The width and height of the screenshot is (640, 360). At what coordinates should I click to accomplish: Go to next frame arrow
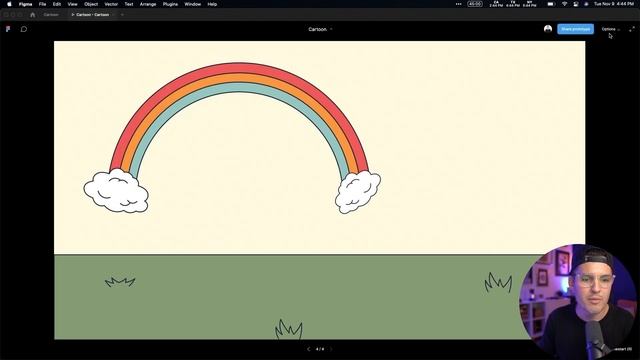click(x=331, y=349)
